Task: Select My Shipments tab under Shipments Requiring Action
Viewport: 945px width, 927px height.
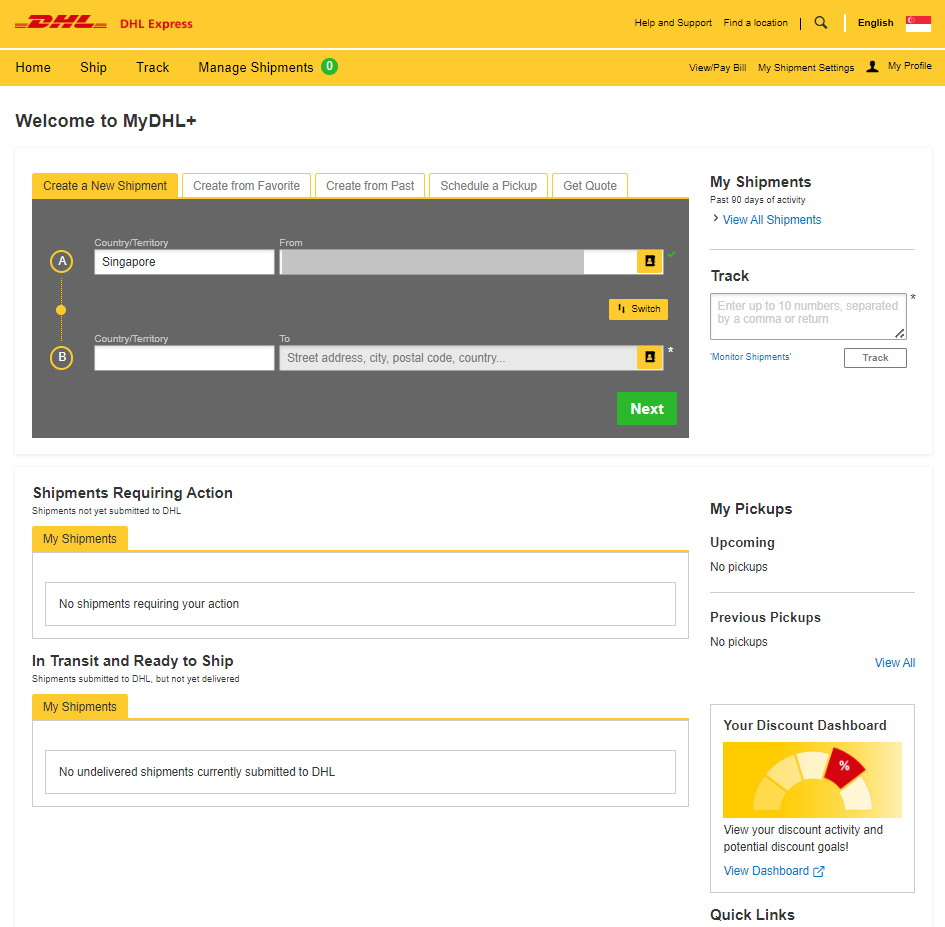Action: point(80,539)
